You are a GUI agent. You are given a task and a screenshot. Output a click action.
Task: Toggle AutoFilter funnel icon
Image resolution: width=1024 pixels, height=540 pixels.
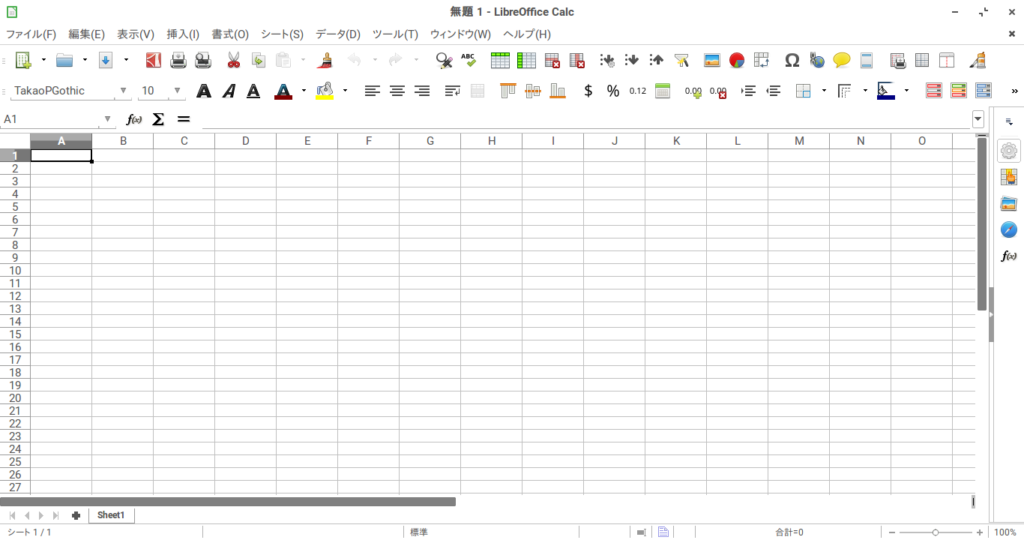(x=682, y=61)
